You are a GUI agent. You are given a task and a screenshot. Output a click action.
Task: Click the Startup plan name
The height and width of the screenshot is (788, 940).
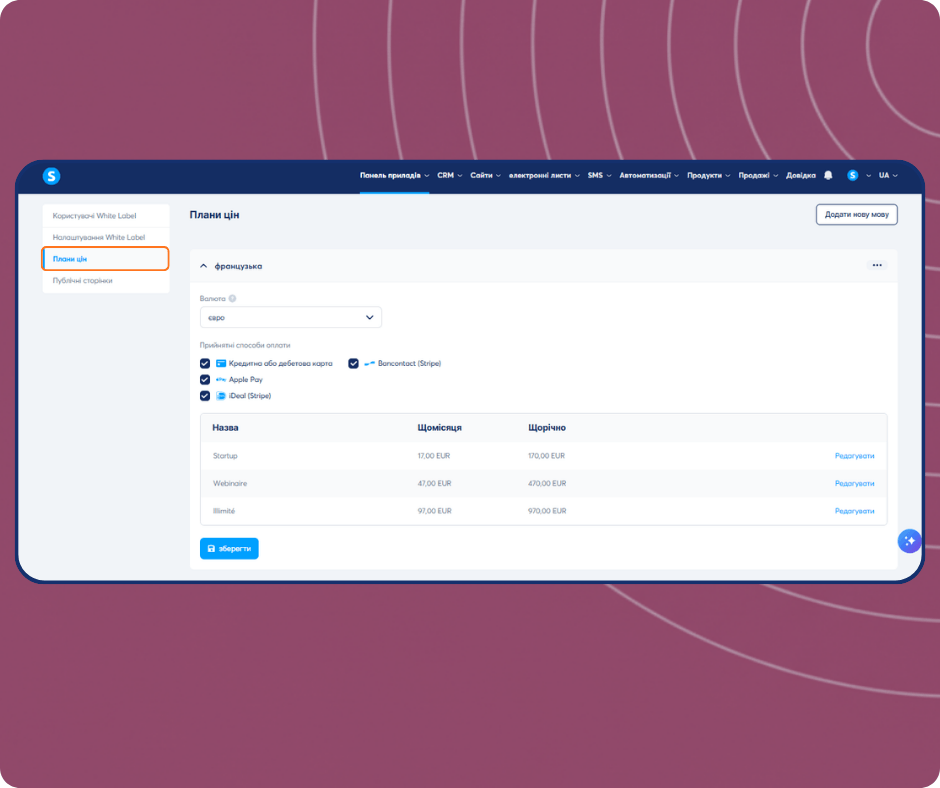[225, 456]
